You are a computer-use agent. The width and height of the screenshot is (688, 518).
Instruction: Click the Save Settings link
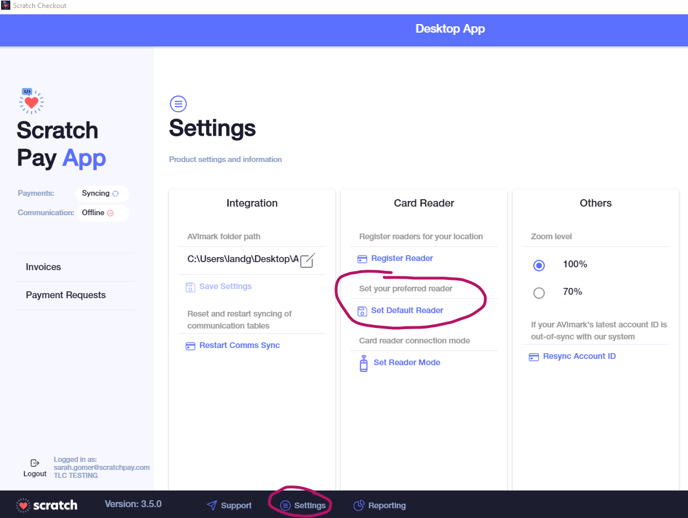[x=226, y=286]
